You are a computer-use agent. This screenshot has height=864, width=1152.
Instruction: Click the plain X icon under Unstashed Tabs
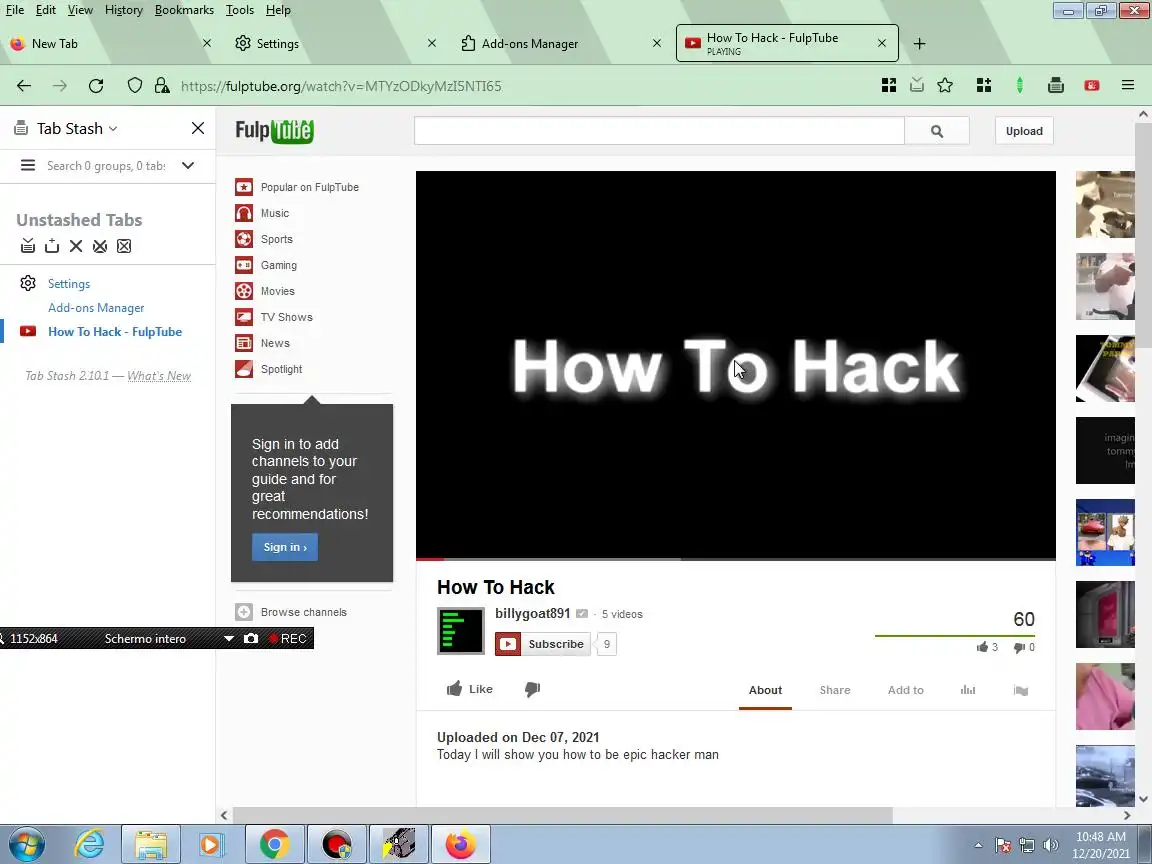76,246
